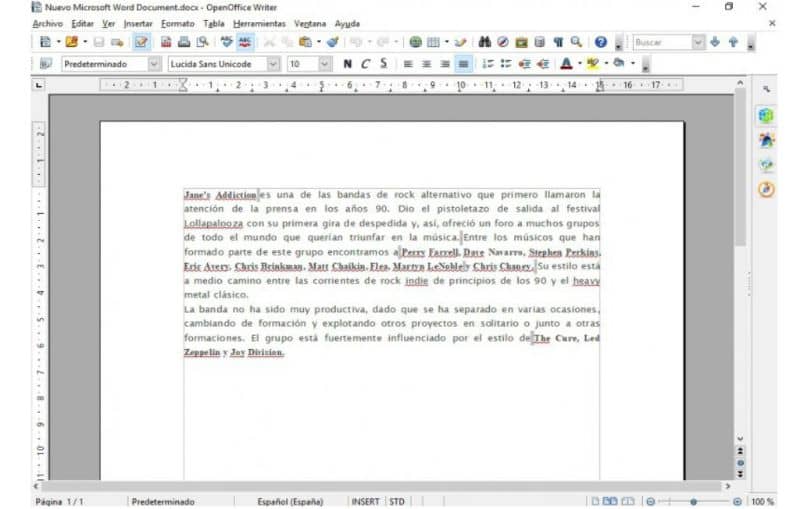Open OpenOffice Help question mark icon
Image resolution: width=800 pixels, height=509 pixels.
(x=601, y=42)
